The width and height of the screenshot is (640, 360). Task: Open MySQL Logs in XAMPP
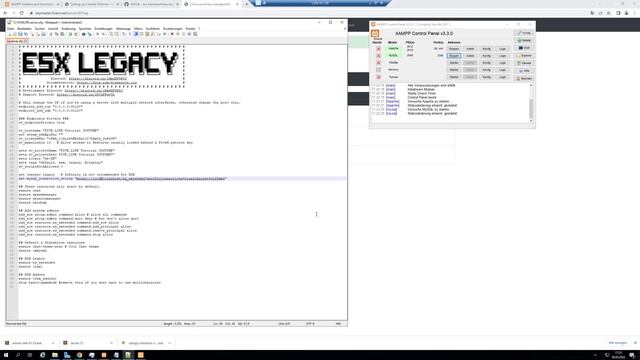click(x=502, y=56)
